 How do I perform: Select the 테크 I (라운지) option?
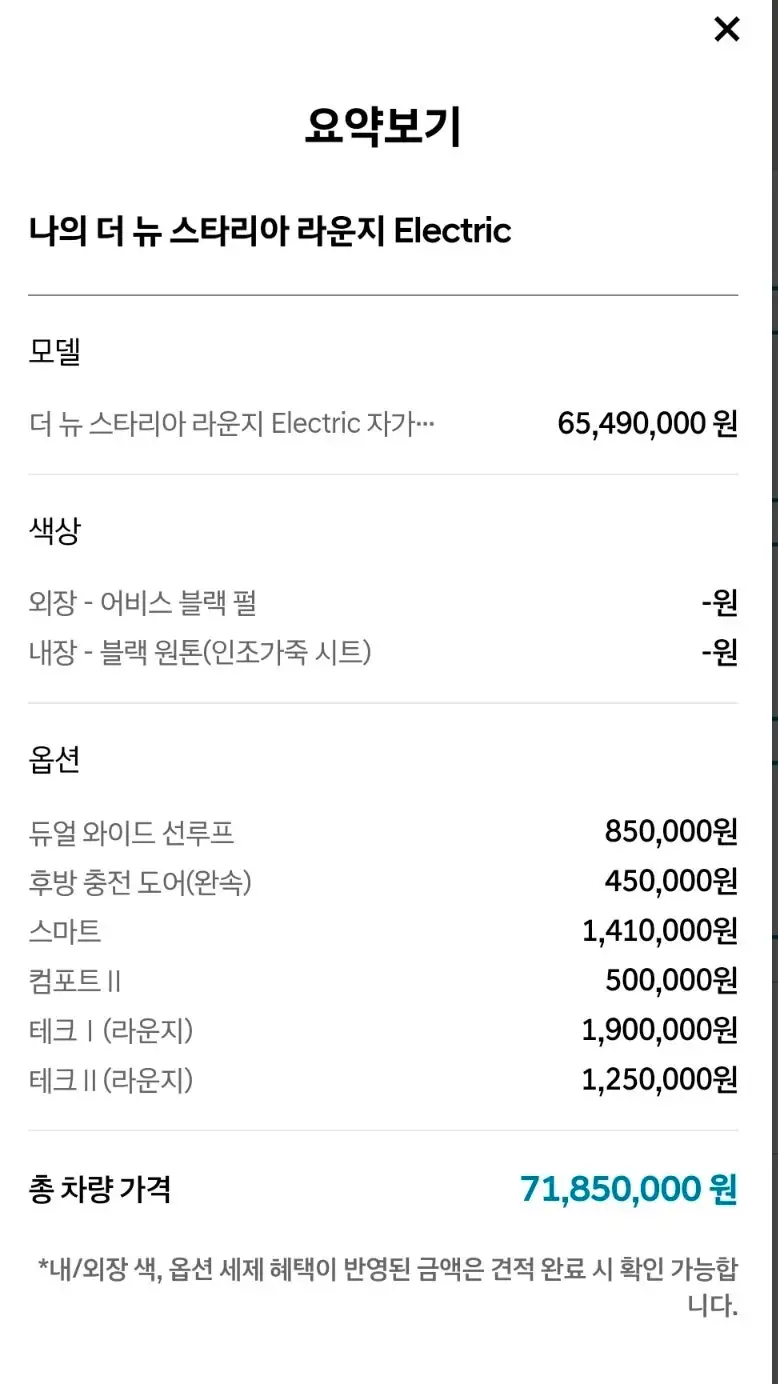pos(111,1030)
